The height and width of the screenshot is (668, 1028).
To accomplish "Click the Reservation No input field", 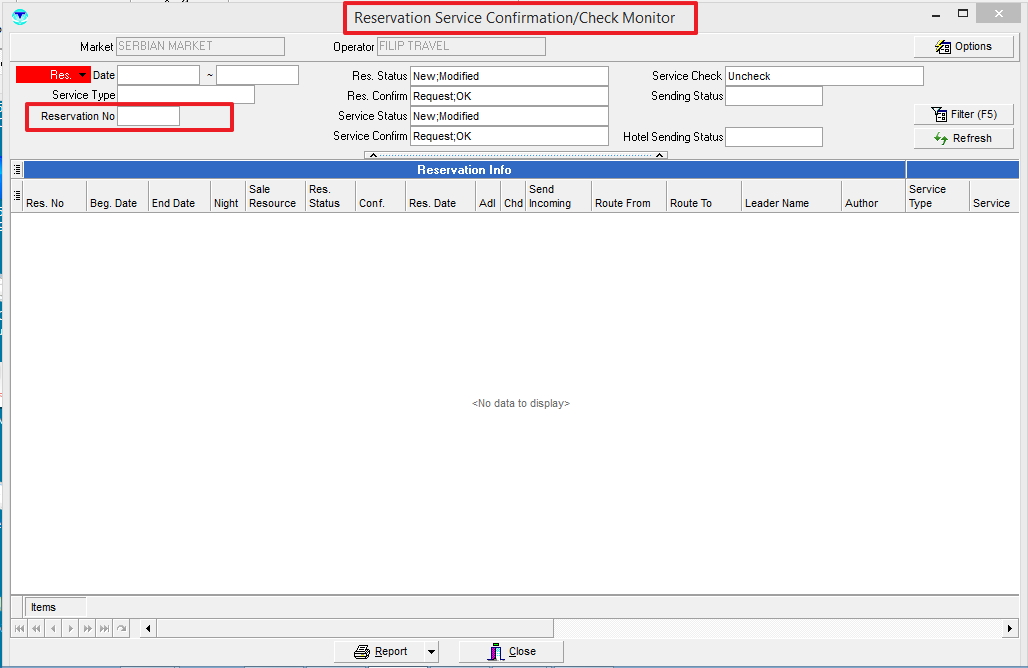I will click(x=148, y=117).
